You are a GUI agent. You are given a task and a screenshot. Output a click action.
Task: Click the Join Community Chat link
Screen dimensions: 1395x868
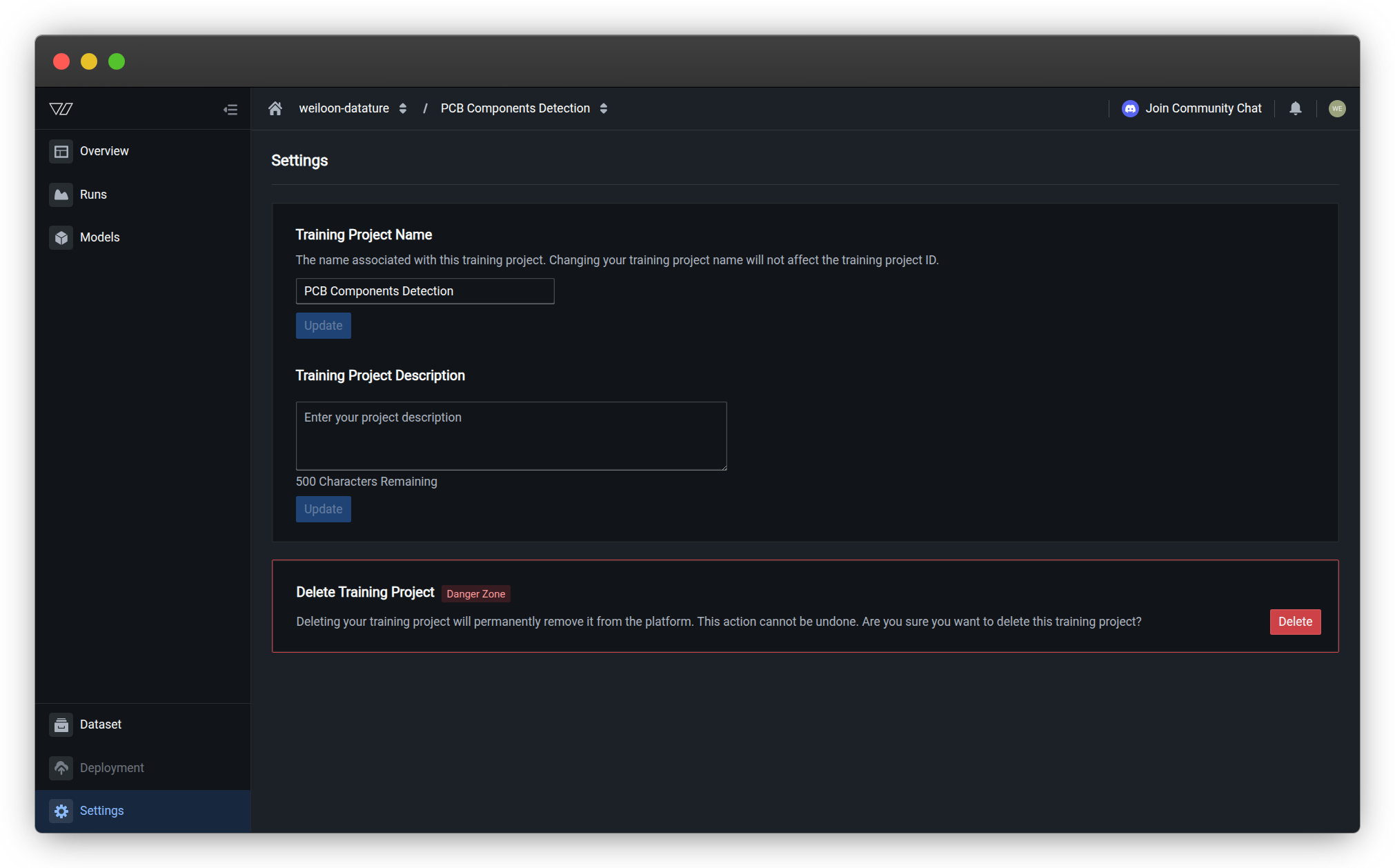tap(1203, 108)
